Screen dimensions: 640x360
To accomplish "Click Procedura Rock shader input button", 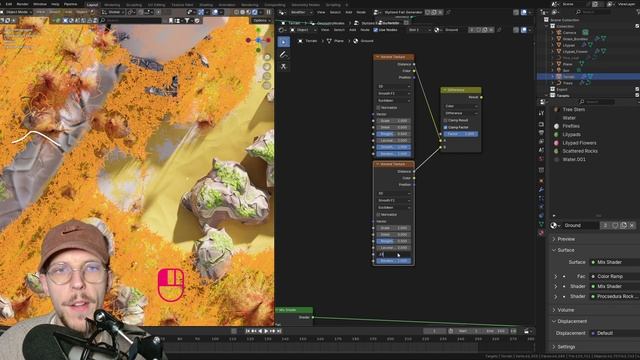I will (x=615, y=296).
